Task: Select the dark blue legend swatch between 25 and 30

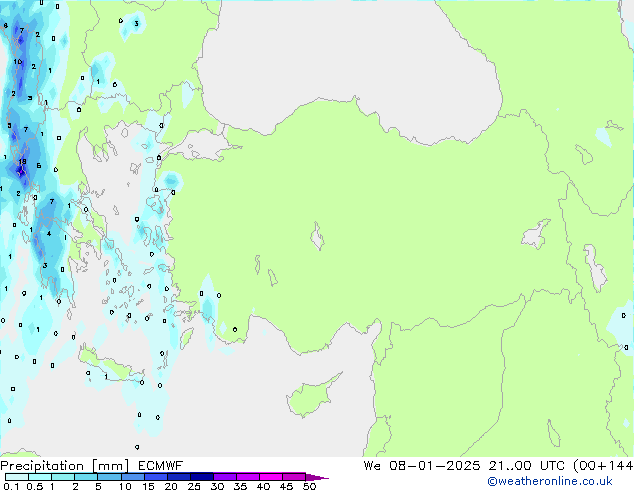Action: click(x=202, y=477)
